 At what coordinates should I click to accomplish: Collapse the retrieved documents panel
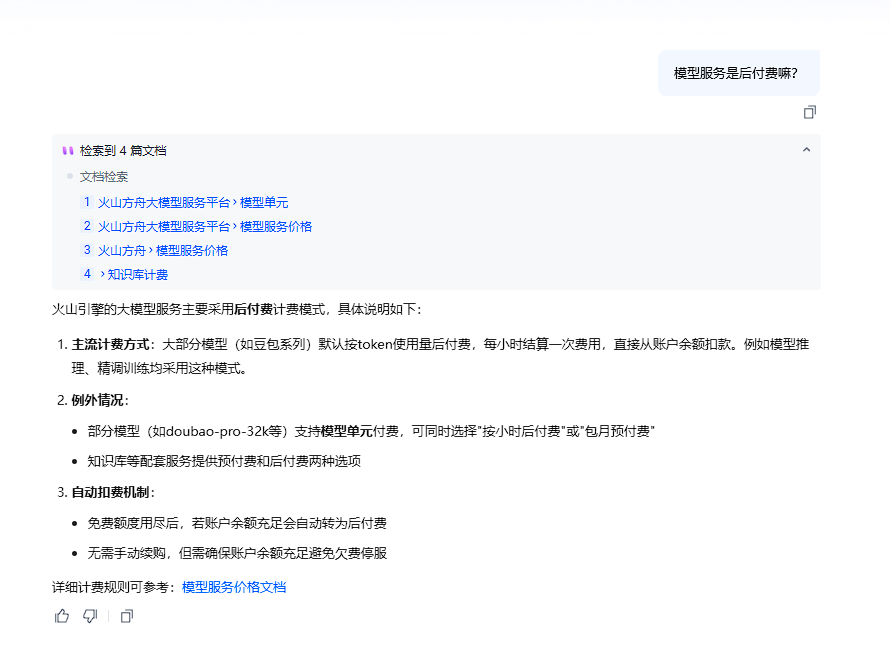tap(806, 150)
